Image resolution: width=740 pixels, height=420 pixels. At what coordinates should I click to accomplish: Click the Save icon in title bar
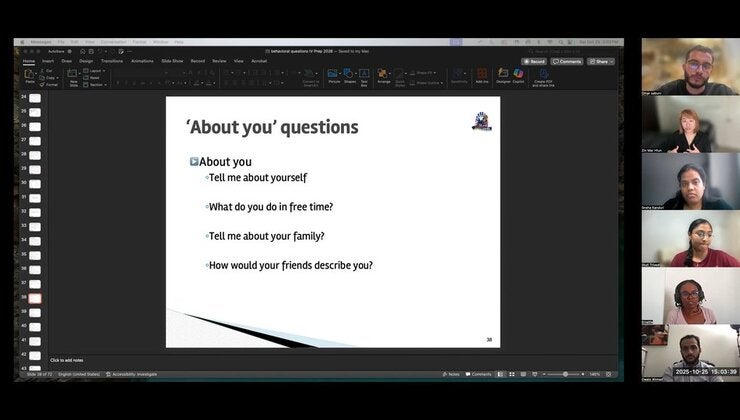point(91,51)
